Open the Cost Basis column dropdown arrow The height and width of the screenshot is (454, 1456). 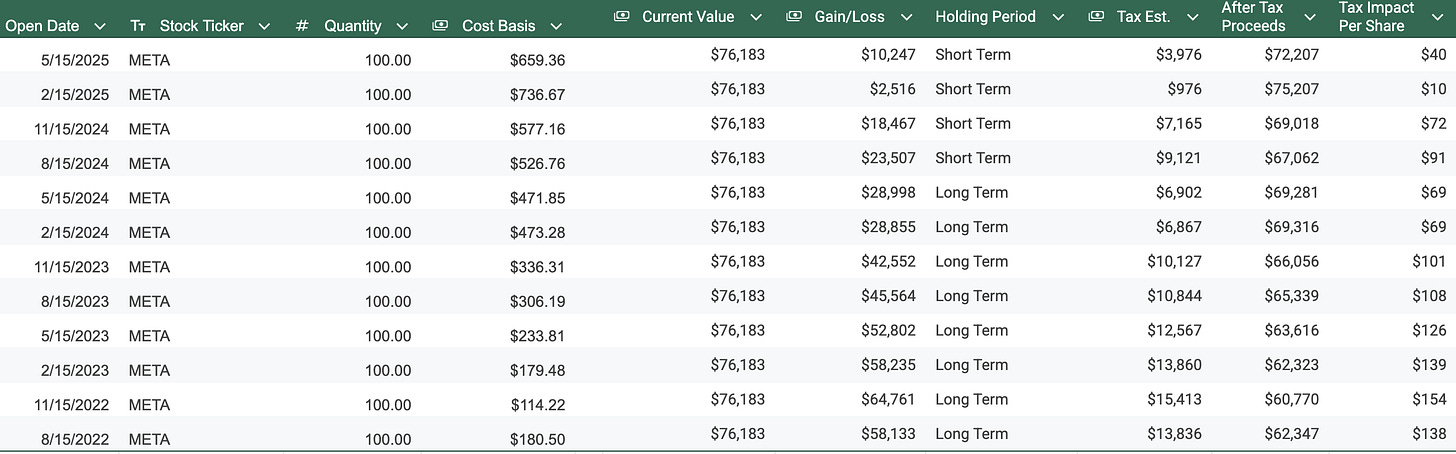point(555,27)
